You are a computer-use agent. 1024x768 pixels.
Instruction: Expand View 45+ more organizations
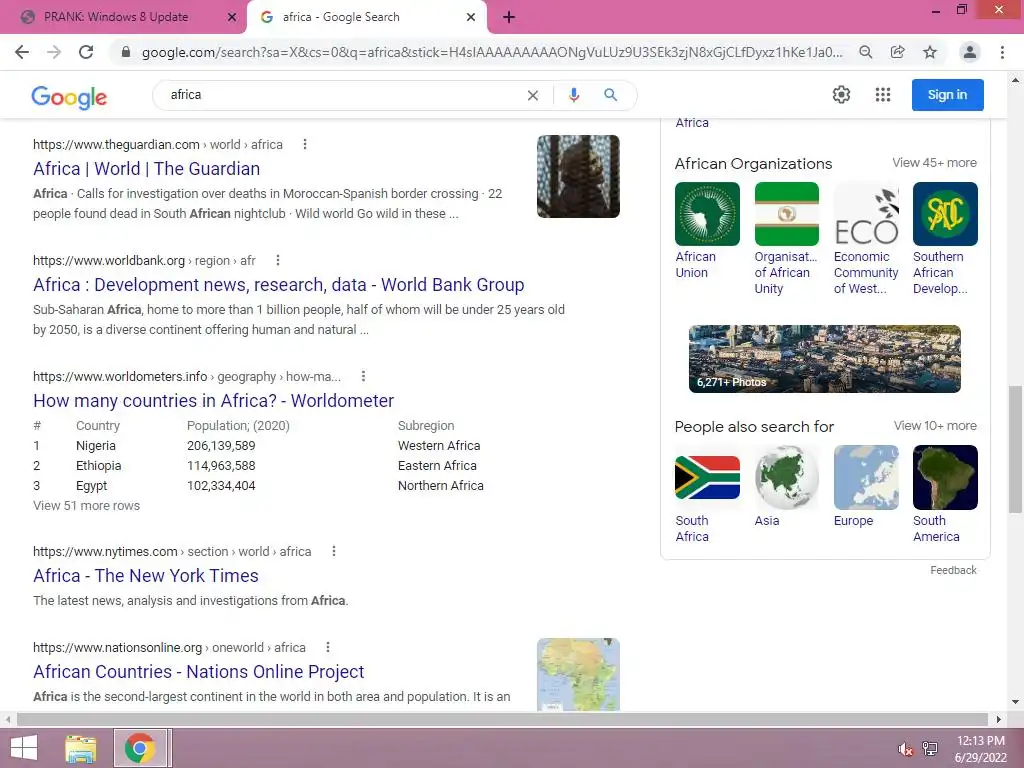(x=935, y=163)
